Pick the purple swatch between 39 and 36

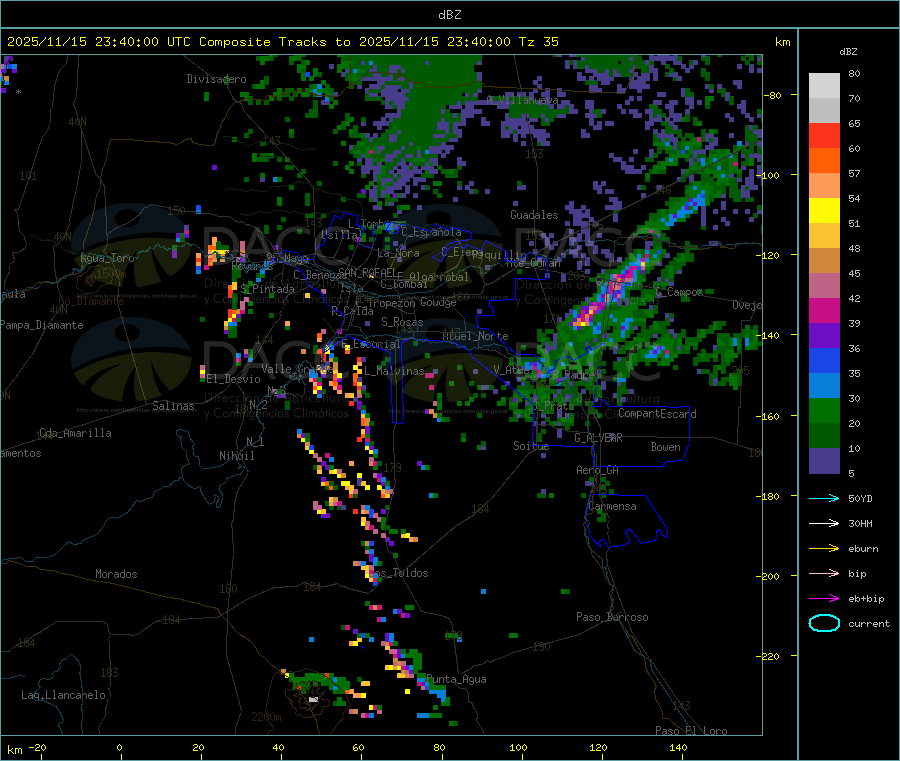pyautogui.click(x=824, y=336)
